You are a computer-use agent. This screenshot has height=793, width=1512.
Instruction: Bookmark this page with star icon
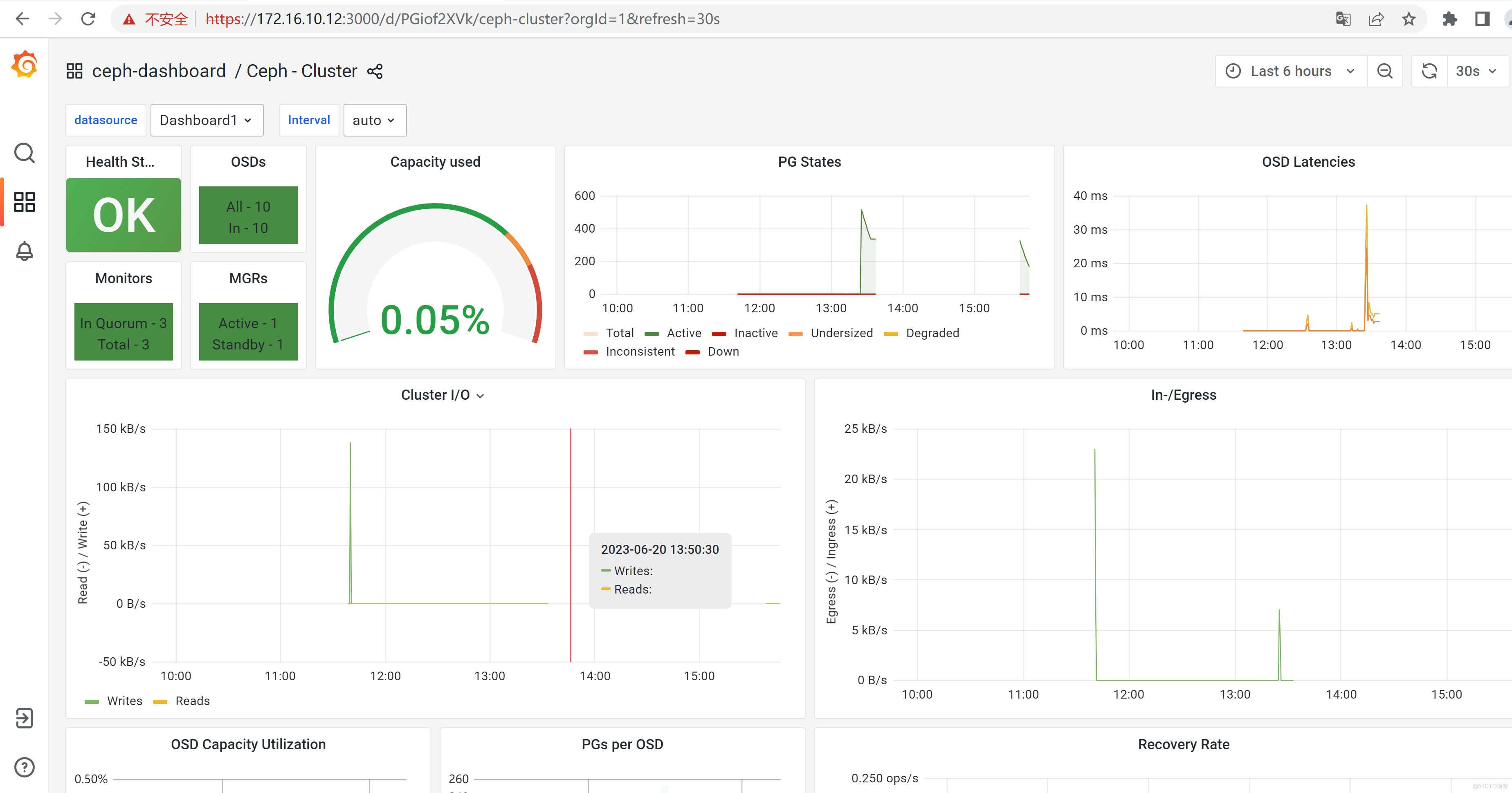tap(1408, 19)
